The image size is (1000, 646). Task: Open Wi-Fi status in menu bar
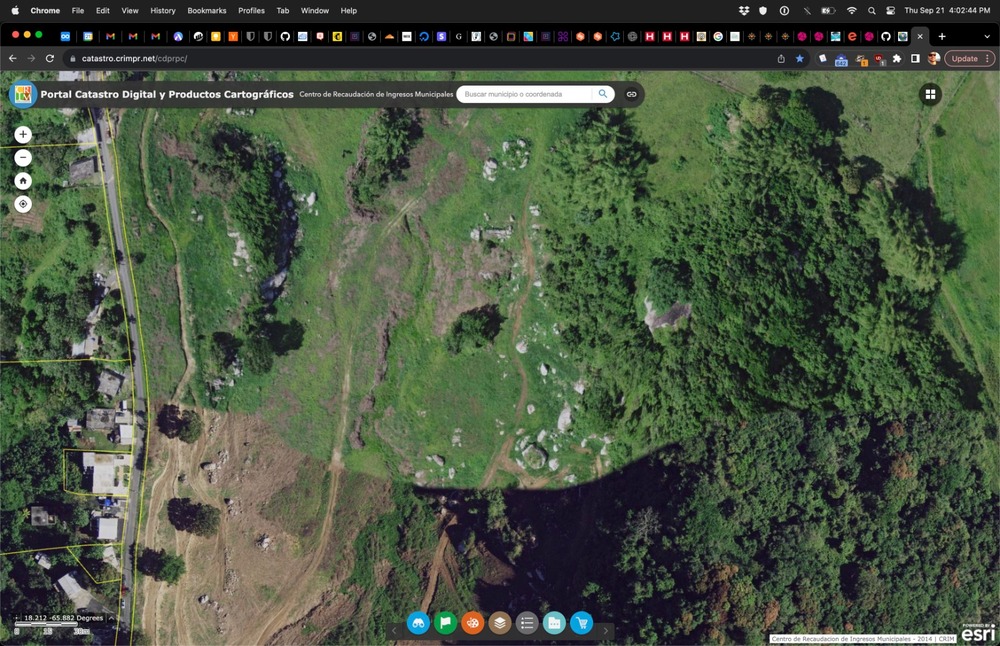click(x=851, y=11)
